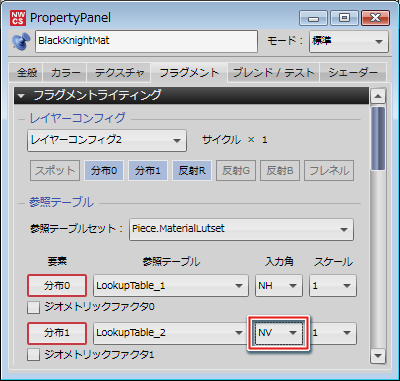400x381 pixels.
Task: Open the scale dropdown in 分布0 row
Action: (x=333, y=286)
